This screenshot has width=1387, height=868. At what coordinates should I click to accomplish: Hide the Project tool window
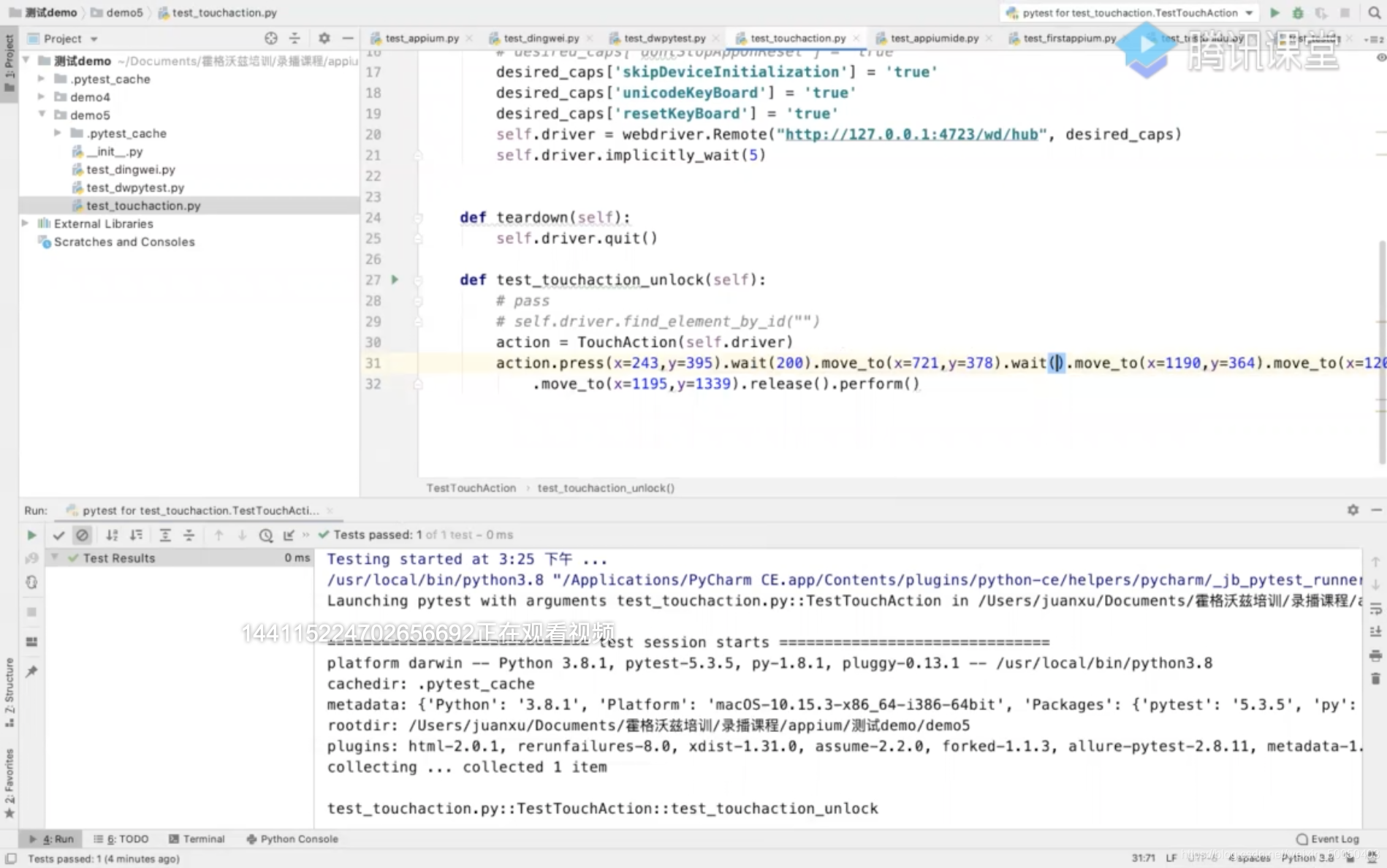click(x=348, y=38)
